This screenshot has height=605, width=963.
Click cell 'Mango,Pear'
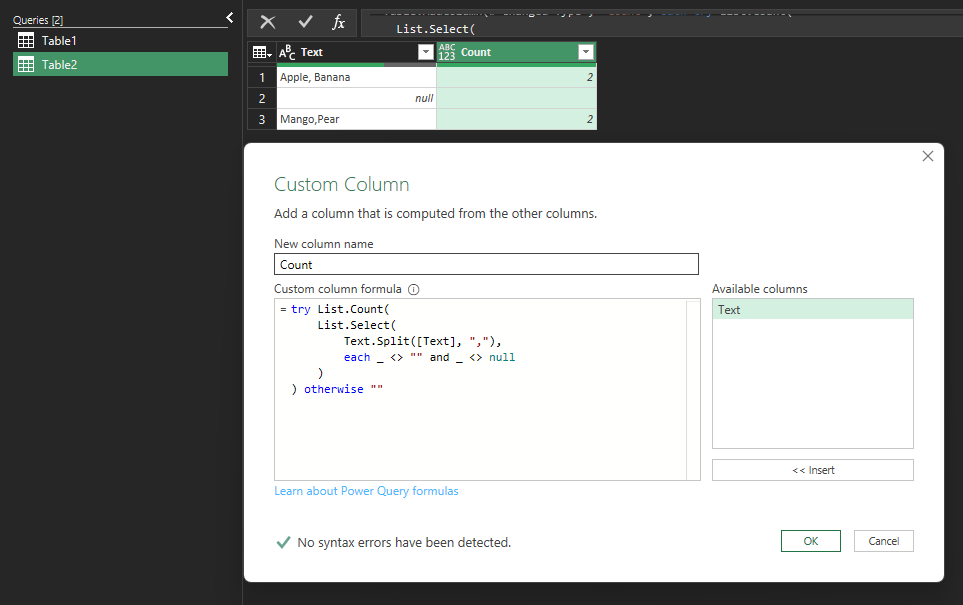click(x=356, y=119)
